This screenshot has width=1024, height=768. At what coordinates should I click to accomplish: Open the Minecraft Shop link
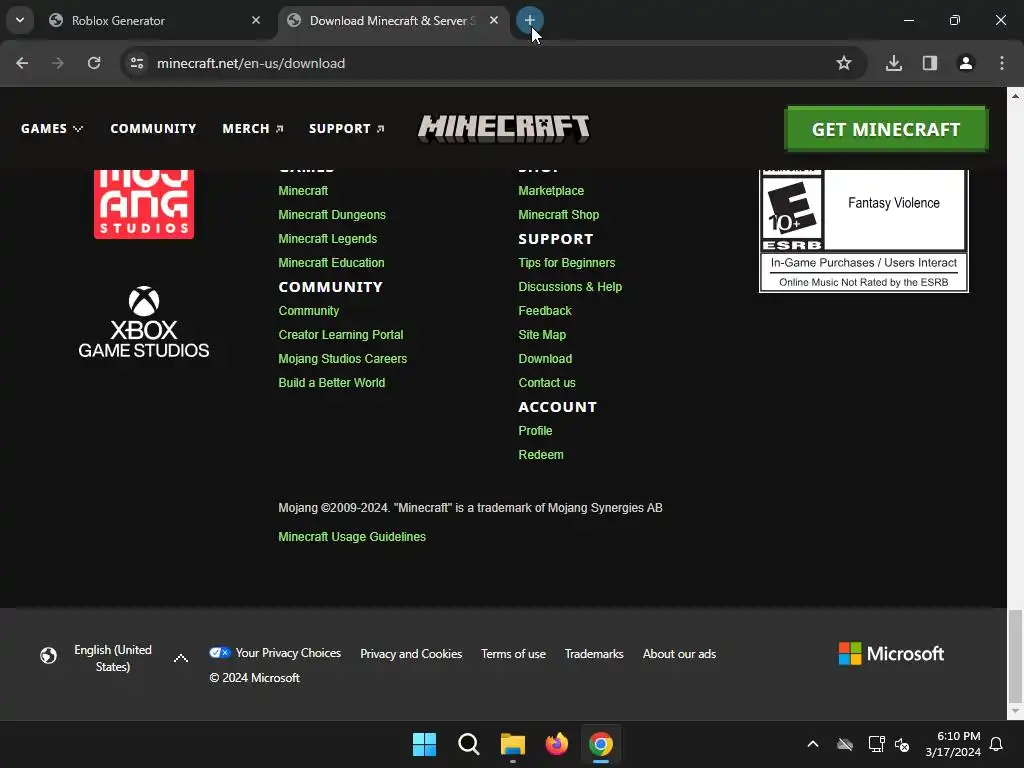[558, 215]
